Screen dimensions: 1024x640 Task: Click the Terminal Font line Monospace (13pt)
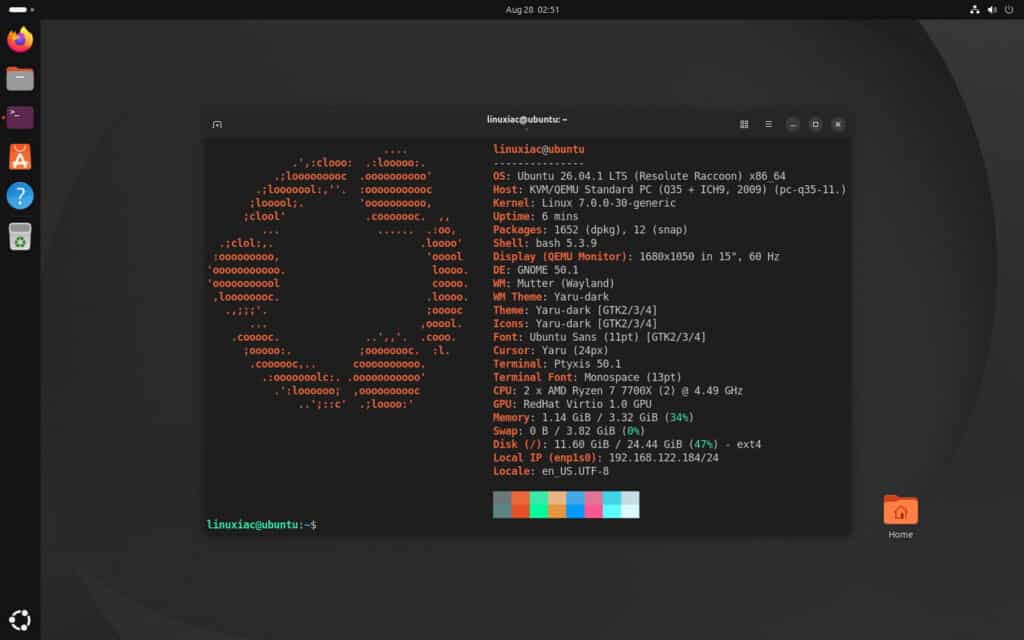pyautogui.click(x=587, y=377)
